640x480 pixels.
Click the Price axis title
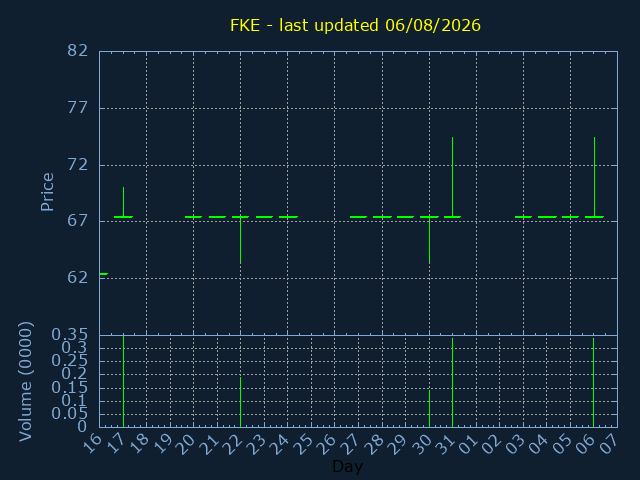[x=47, y=192]
